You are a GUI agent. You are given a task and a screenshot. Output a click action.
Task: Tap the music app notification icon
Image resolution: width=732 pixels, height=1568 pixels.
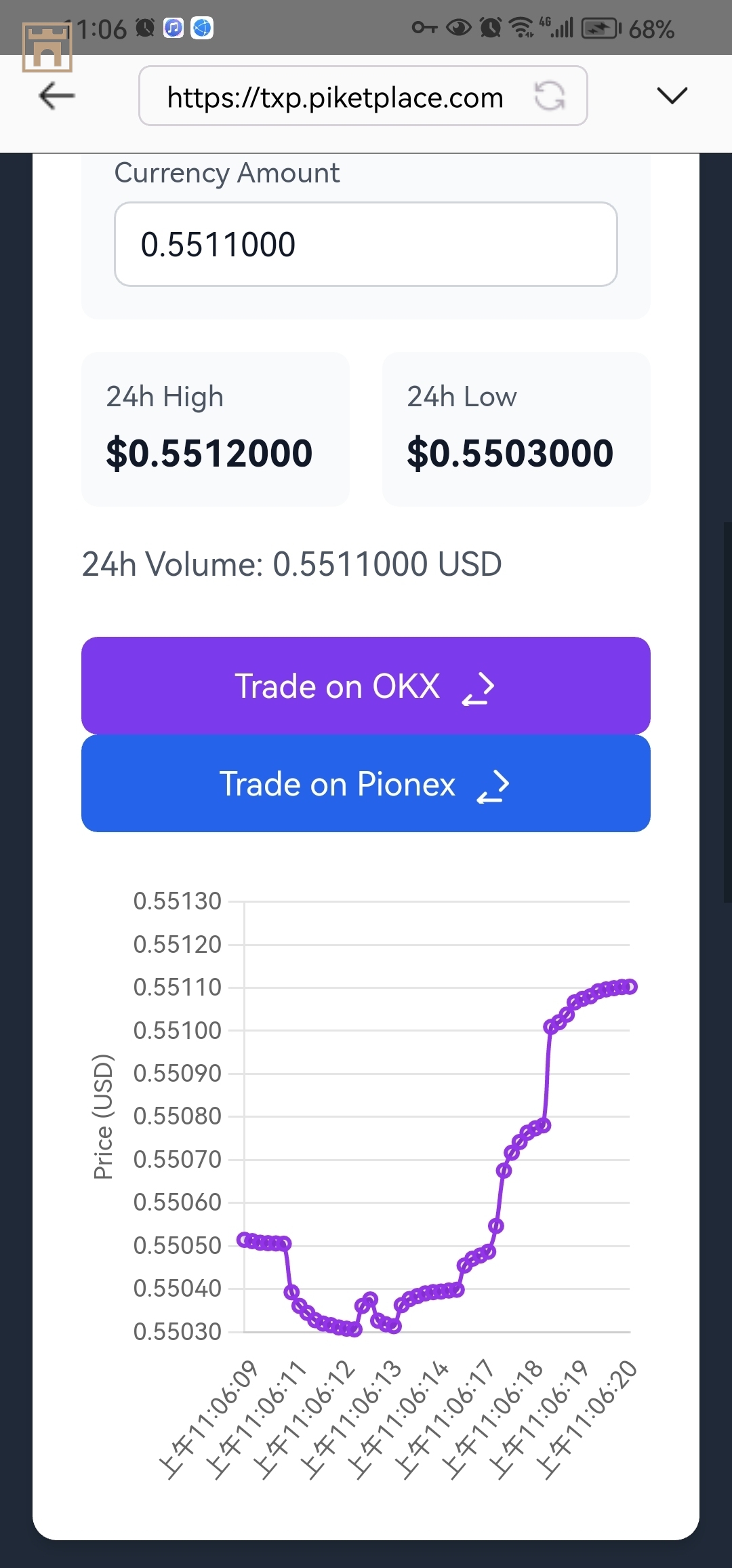tap(174, 28)
